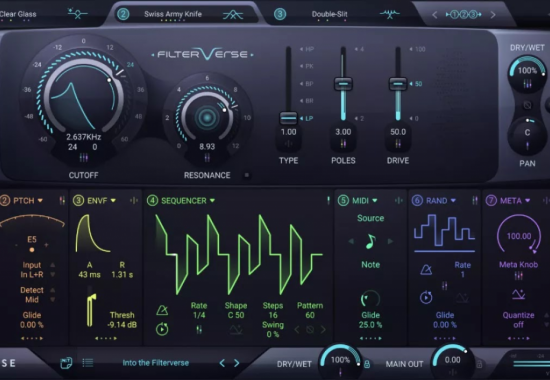Image resolution: width=550 pixels, height=380 pixels.
Task: Go to the next preset arrow
Action: tap(236, 363)
